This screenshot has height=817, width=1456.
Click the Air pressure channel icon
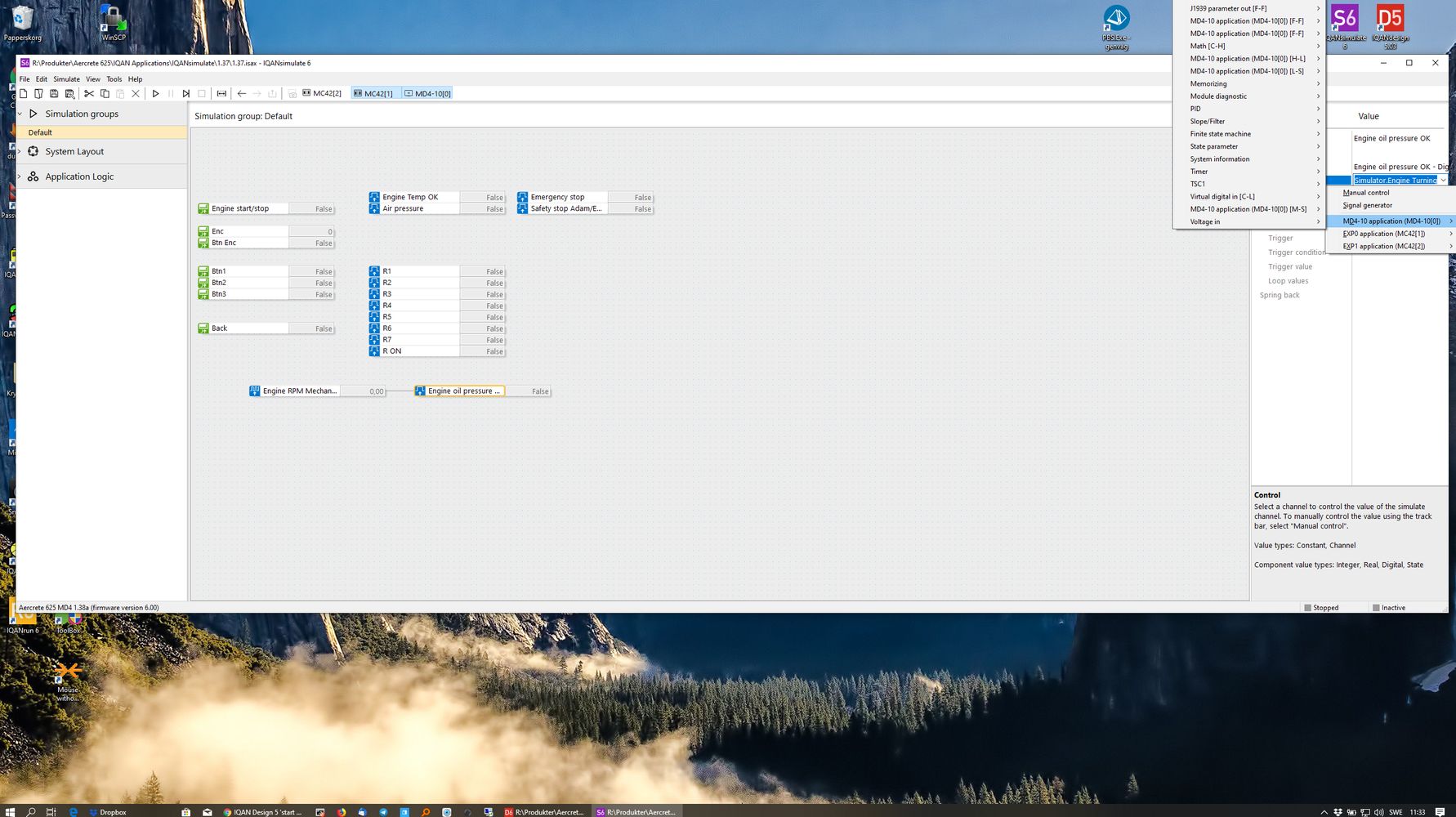[x=374, y=208]
